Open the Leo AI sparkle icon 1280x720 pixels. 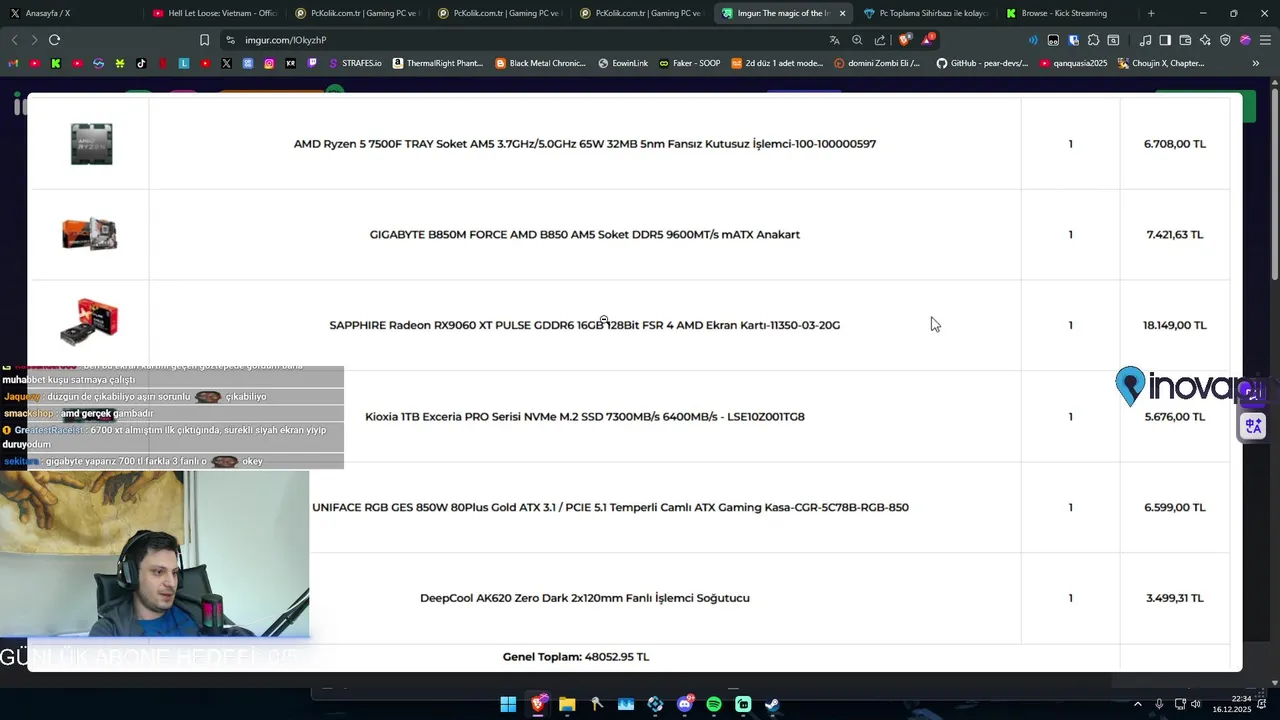coord(1205,40)
